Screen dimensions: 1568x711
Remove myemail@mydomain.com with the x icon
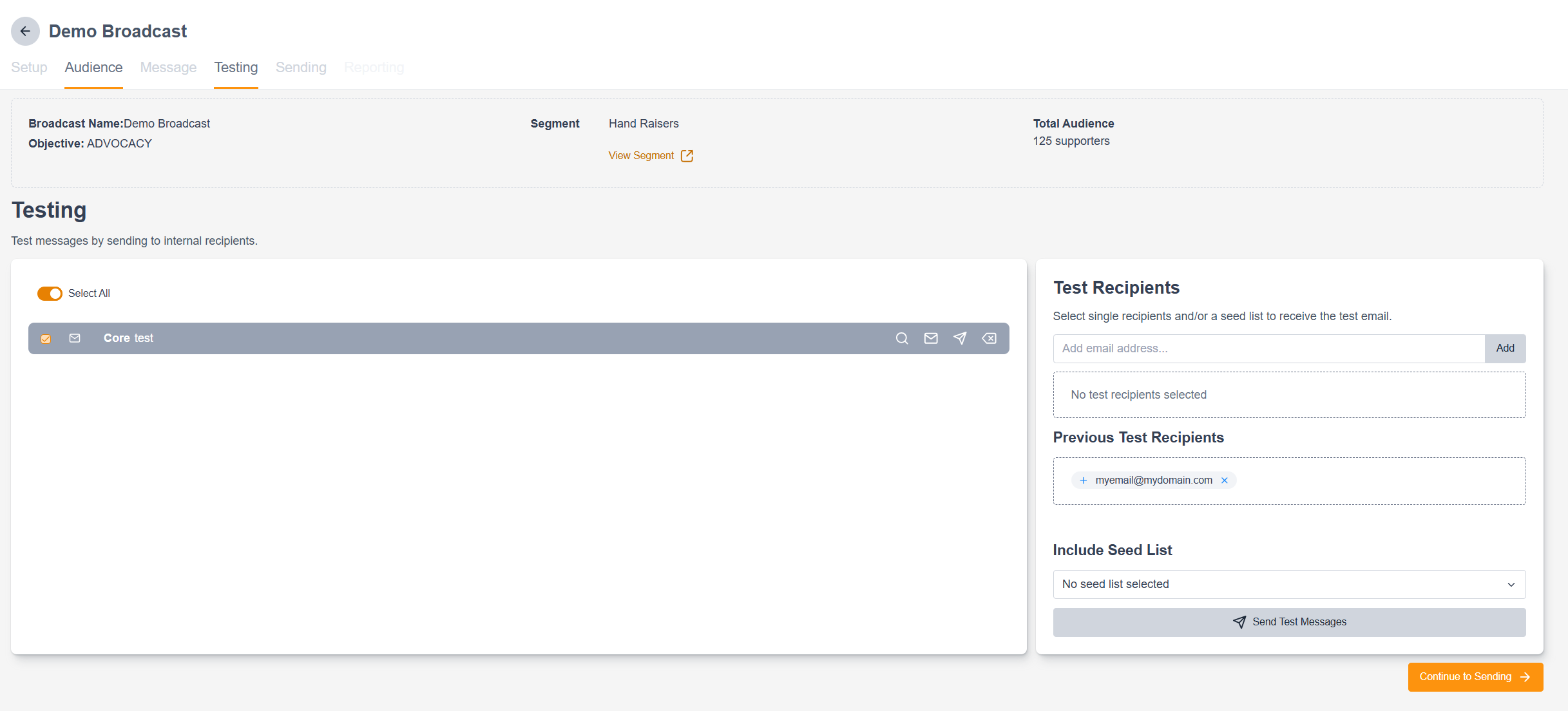click(x=1225, y=480)
